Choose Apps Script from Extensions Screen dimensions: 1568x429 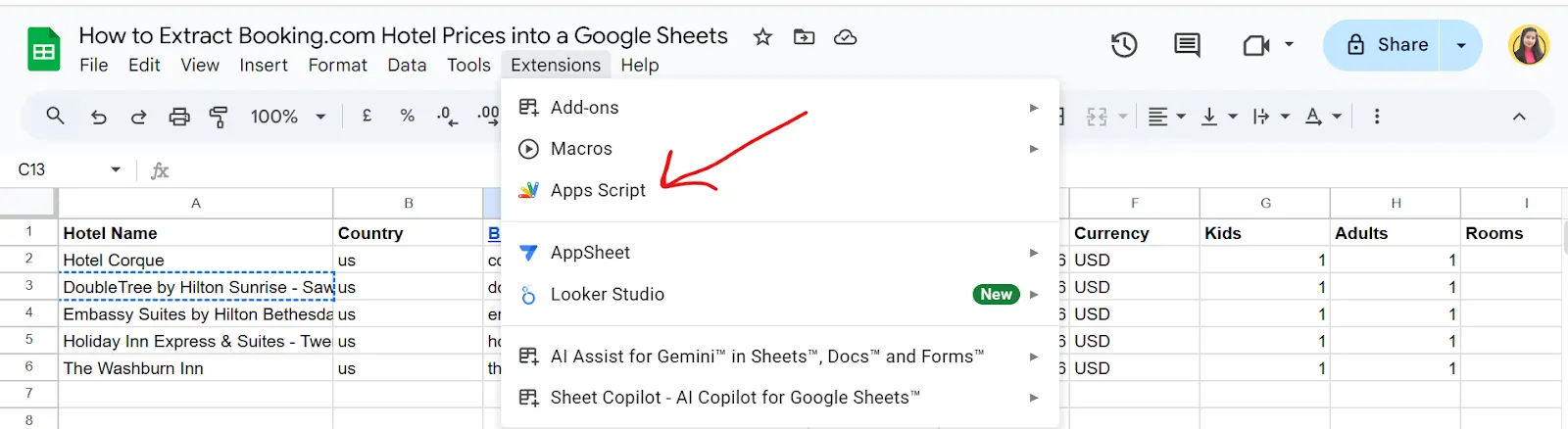pyautogui.click(x=780, y=190)
